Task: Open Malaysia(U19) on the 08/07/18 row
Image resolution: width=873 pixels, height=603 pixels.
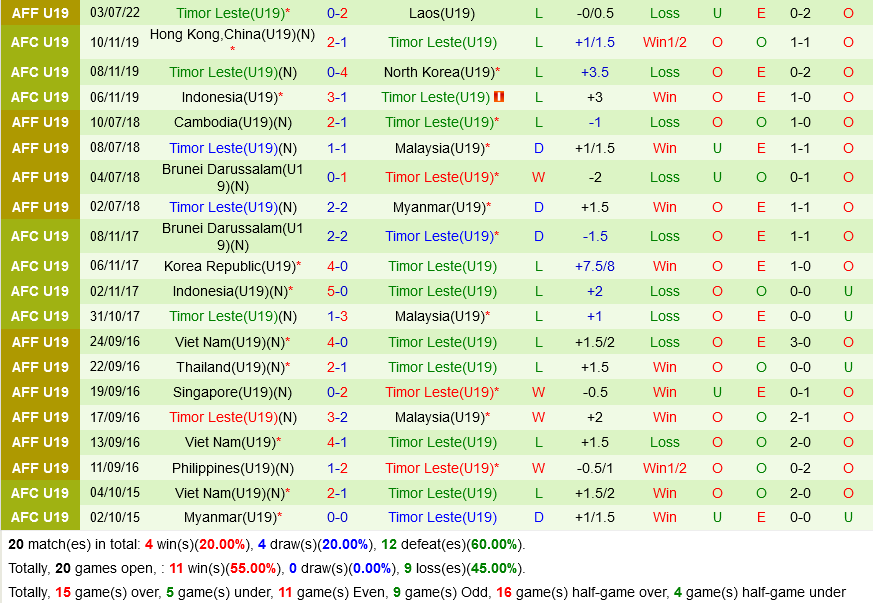Action: 440,148
